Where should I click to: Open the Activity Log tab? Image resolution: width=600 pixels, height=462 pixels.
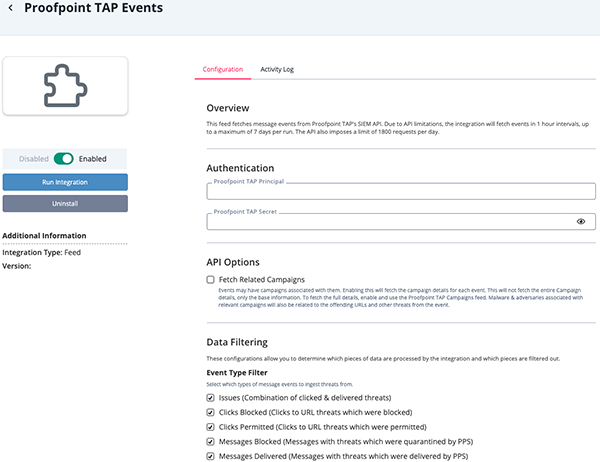(x=277, y=69)
